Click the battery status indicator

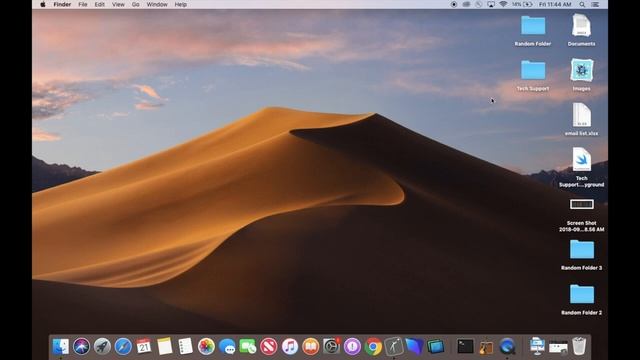click(x=523, y=4)
